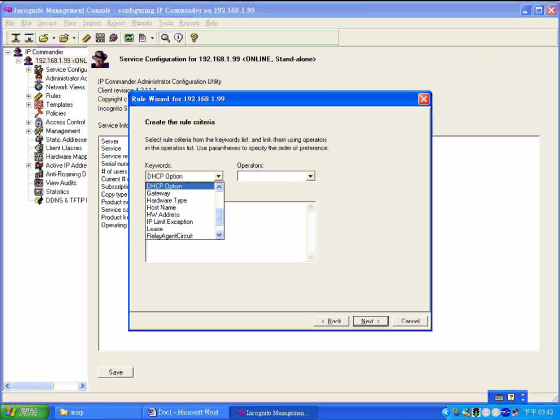Choose Gateway in the Keywords list

(158, 193)
